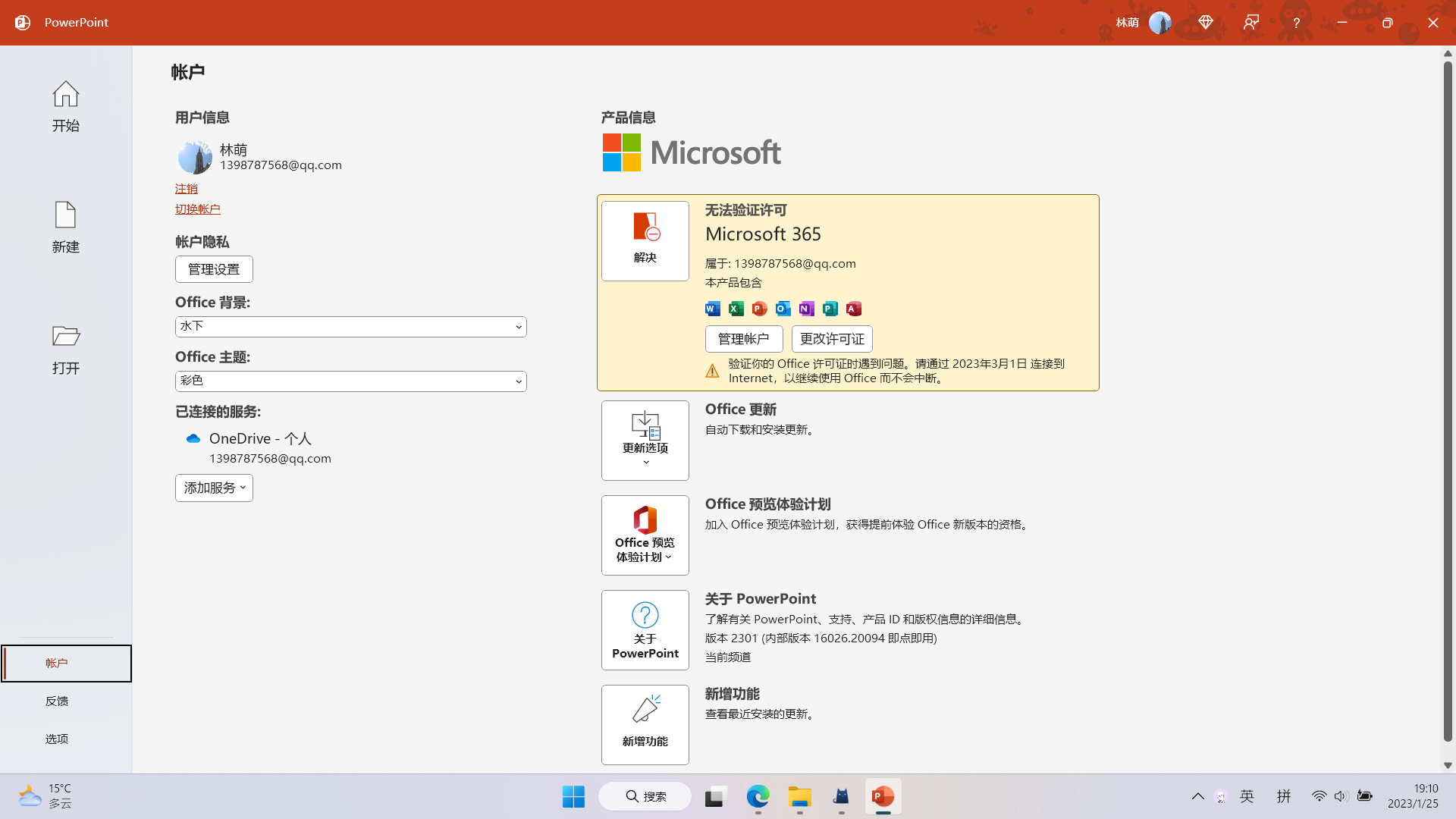Screen dimensions: 1456x819
Task: Expand the Office 背景 dropdown showing 水下
Action: click(350, 327)
